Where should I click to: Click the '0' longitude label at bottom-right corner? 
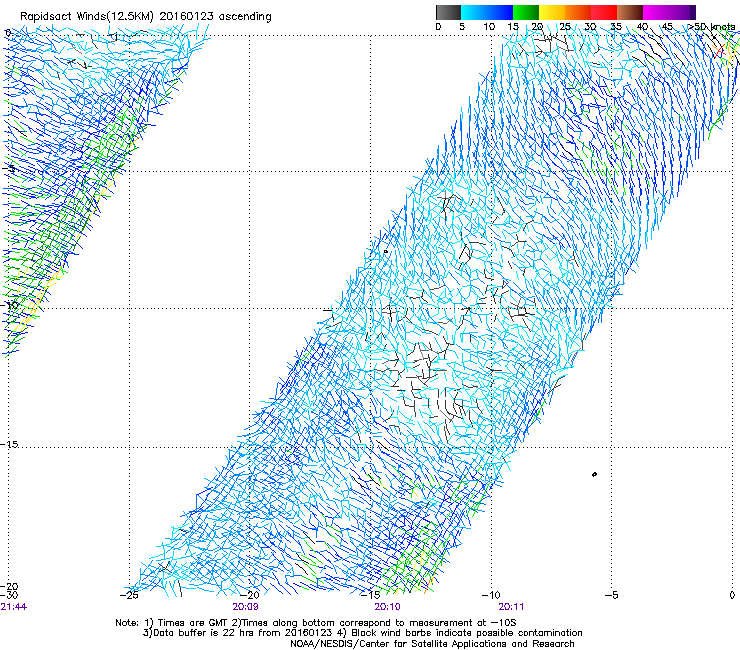pos(732,595)
